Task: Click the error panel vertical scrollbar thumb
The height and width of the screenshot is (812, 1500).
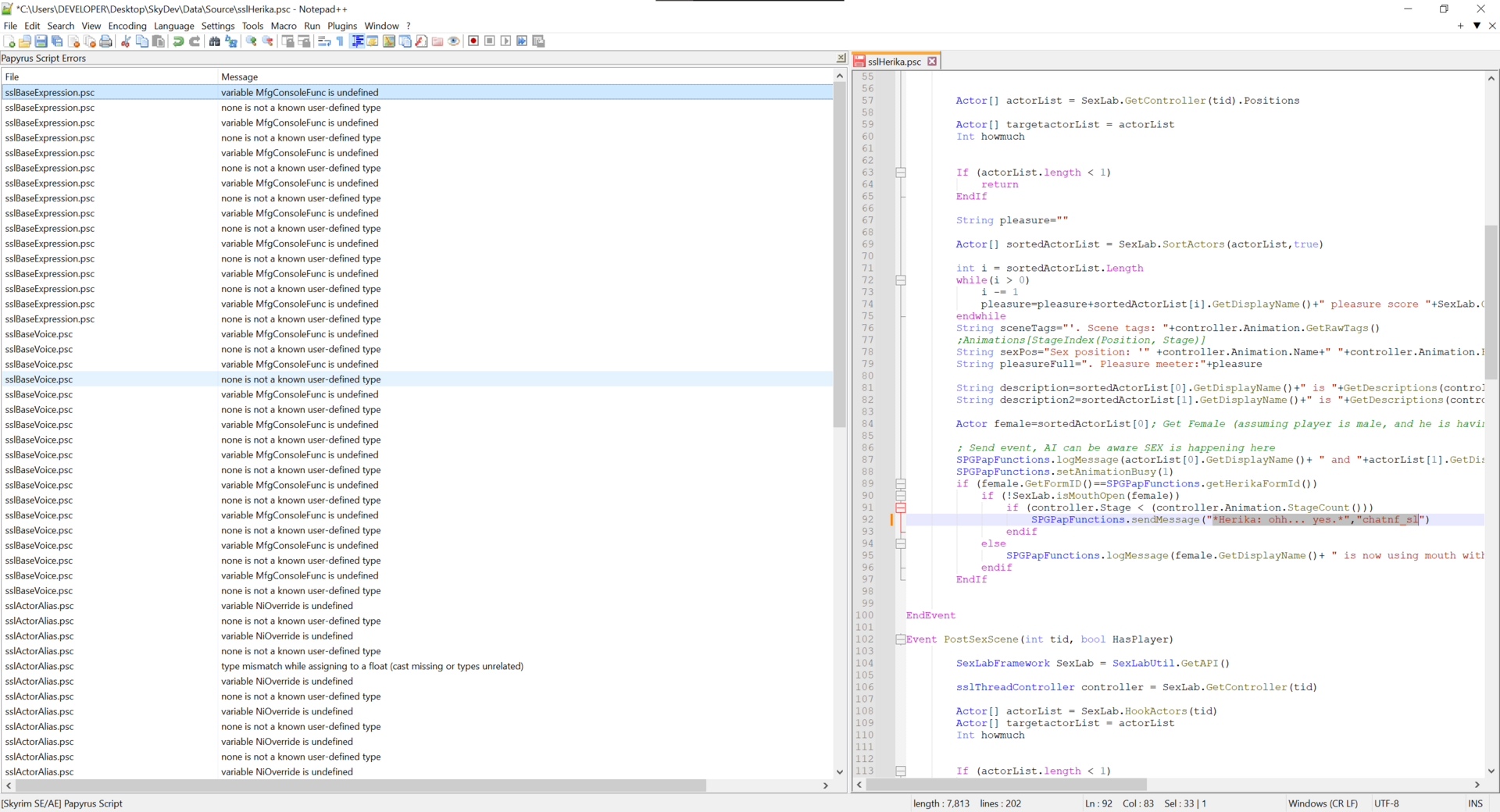Action: pyautogui.click(x=840, y=255)
